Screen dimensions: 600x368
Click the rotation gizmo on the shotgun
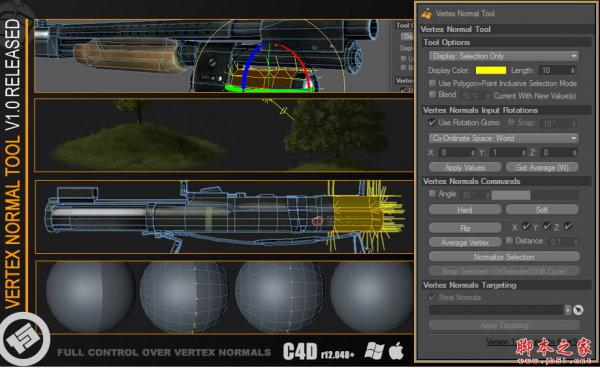270,68
